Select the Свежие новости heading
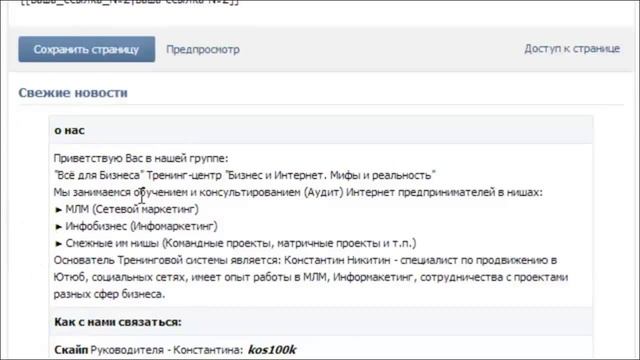Image resolution: width=640 pixels, height=360 pixels. click(73, 93)
